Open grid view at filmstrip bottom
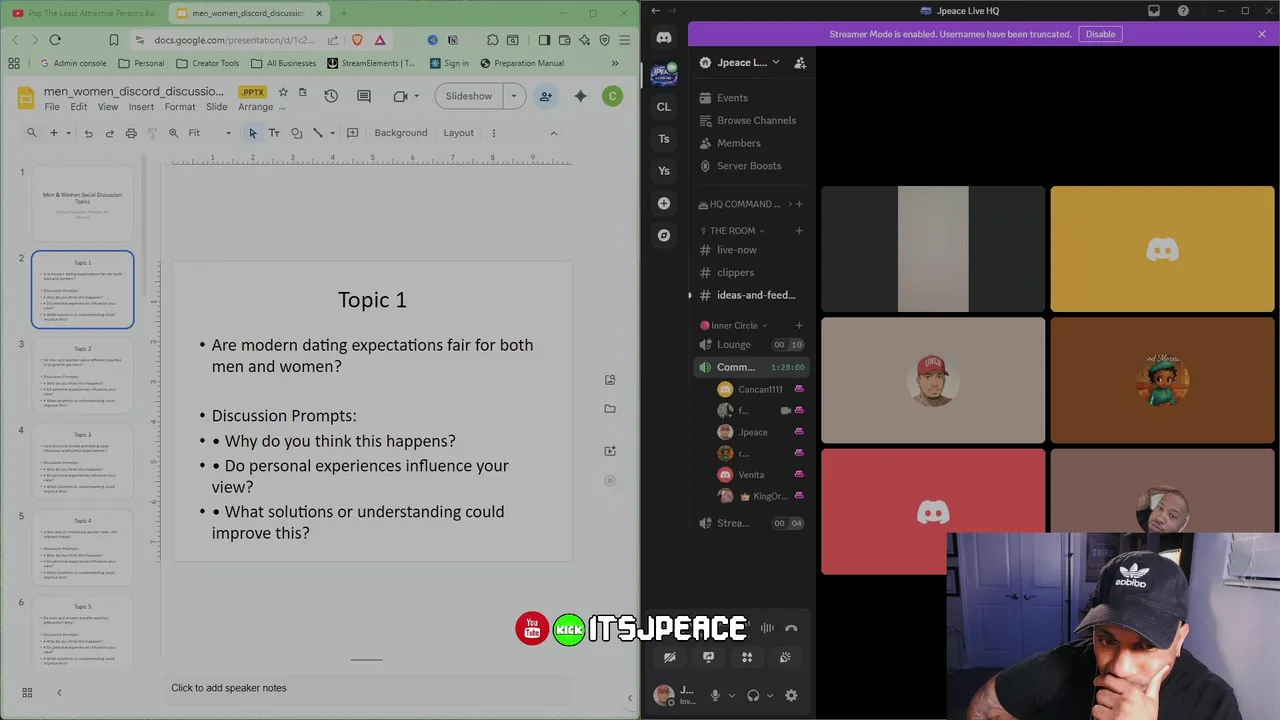1280x720 pixels. [27, 692]
